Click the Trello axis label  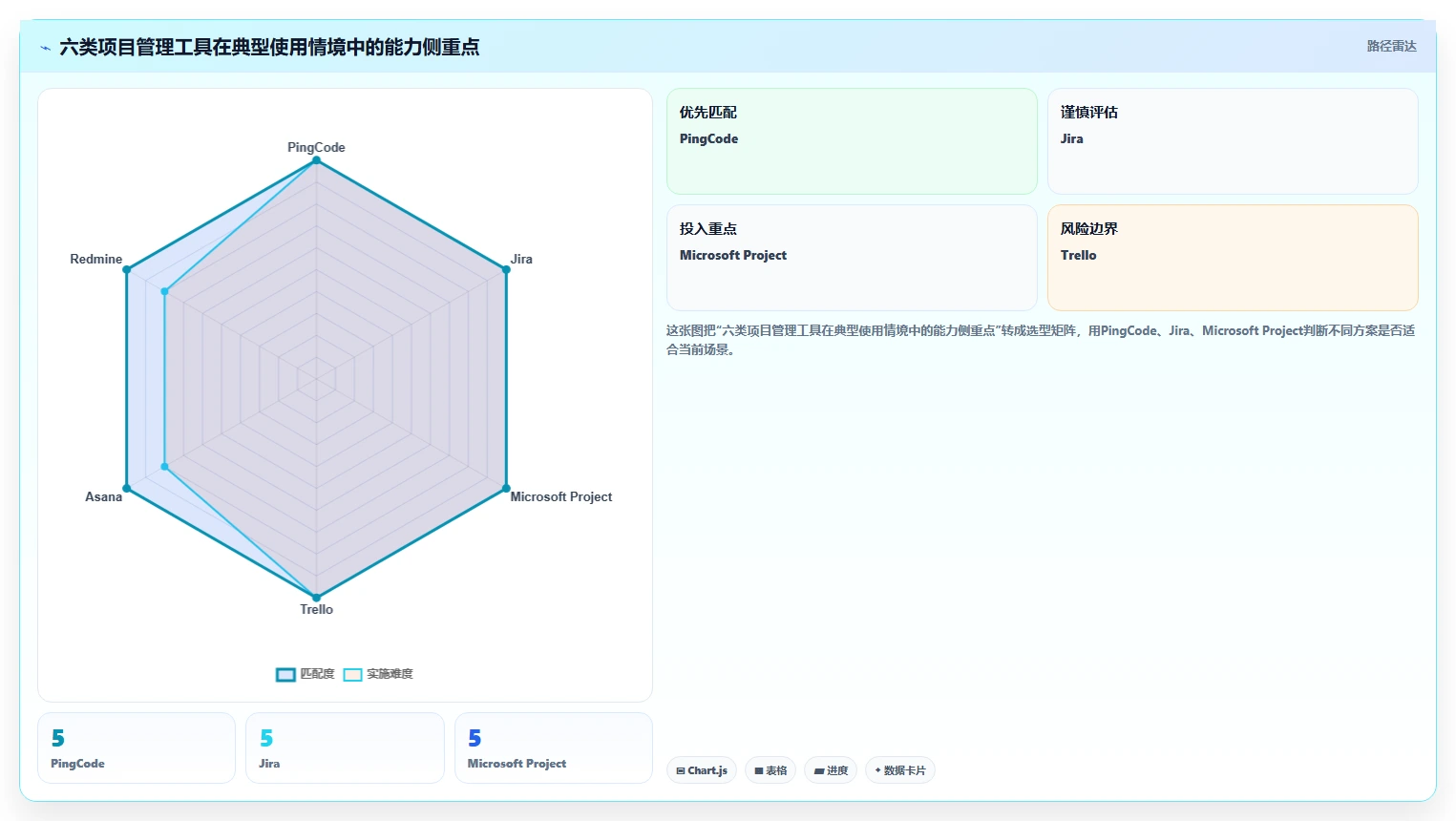pos(316,609)
